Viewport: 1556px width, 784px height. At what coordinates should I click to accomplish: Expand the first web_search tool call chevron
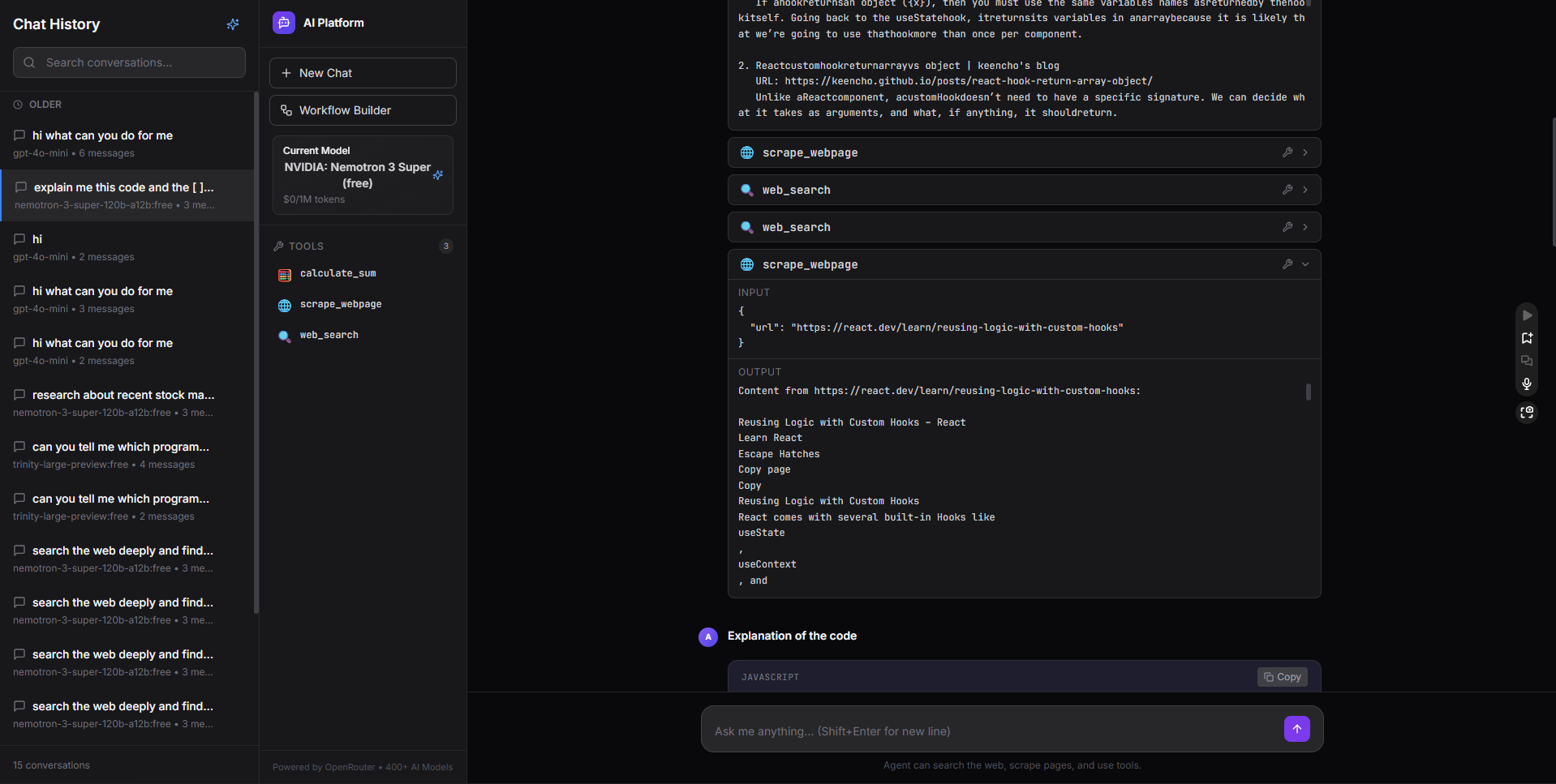(1305, 190)
